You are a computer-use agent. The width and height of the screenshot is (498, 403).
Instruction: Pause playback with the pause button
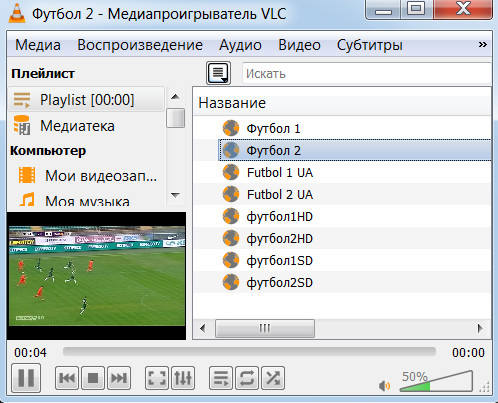[26, 378]
